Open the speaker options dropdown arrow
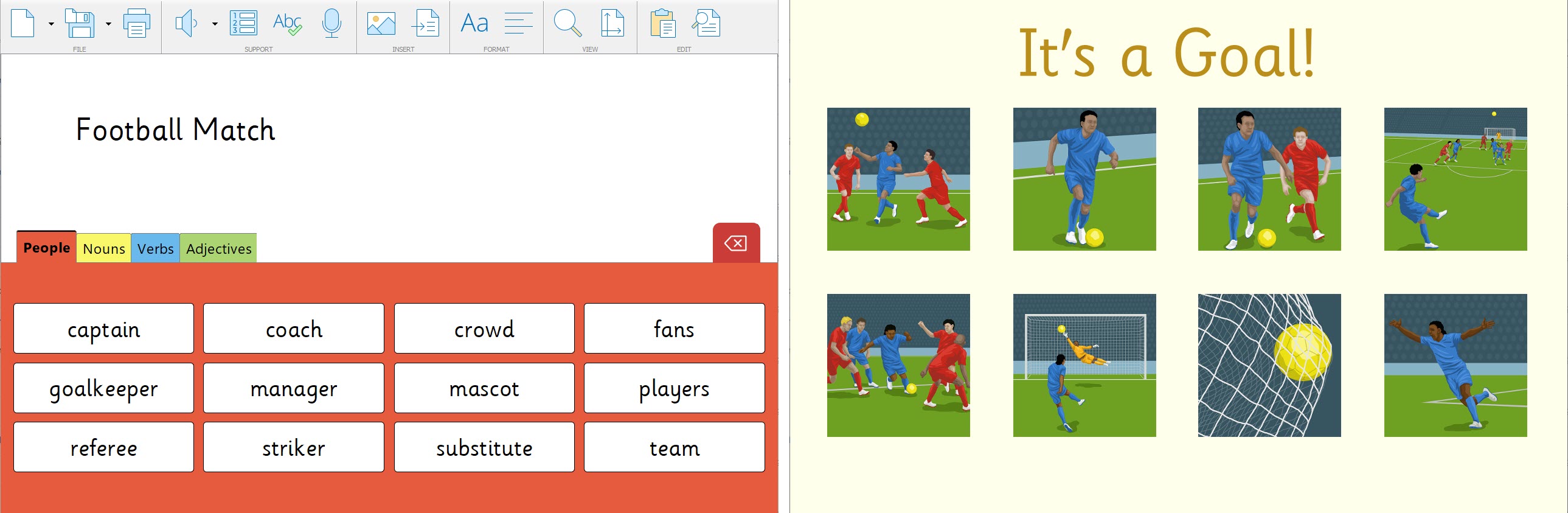The image size is (1568, 513). point(215,24)
